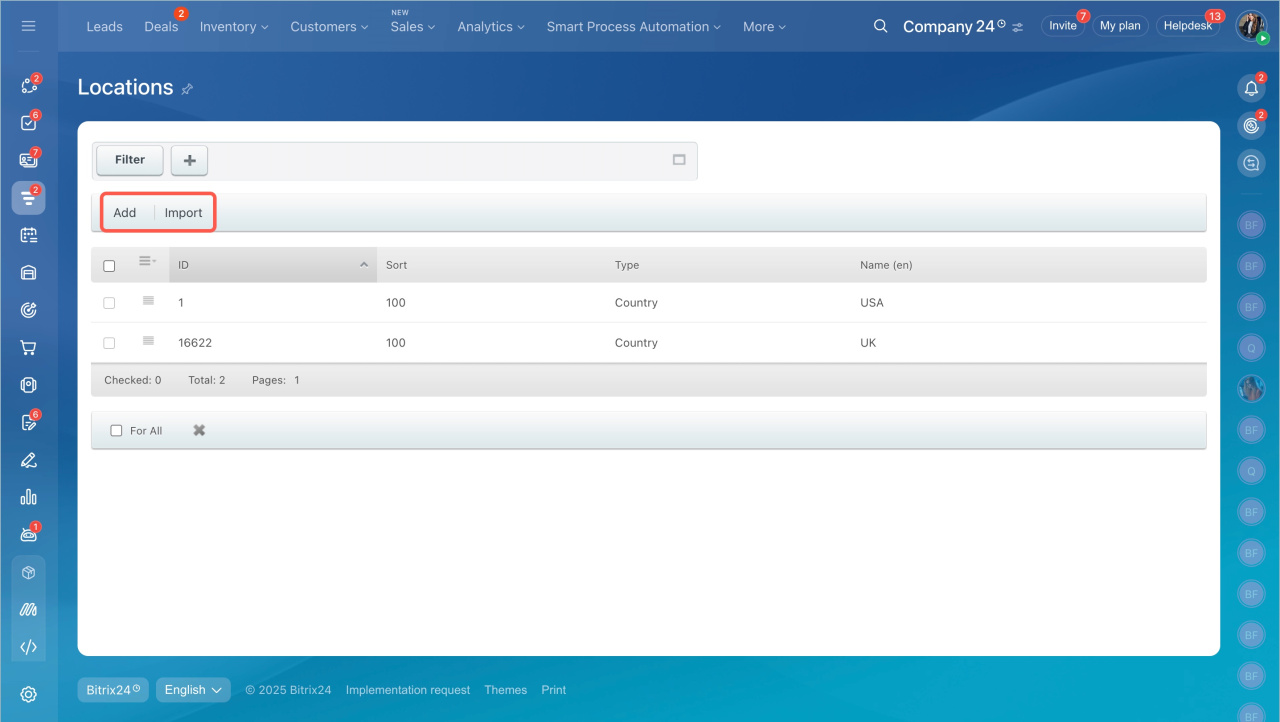Image resolution: width=1280 pixels, height=722 pixels.
Task: Go to the Leads menu item
Action: [x=104, y=27]
